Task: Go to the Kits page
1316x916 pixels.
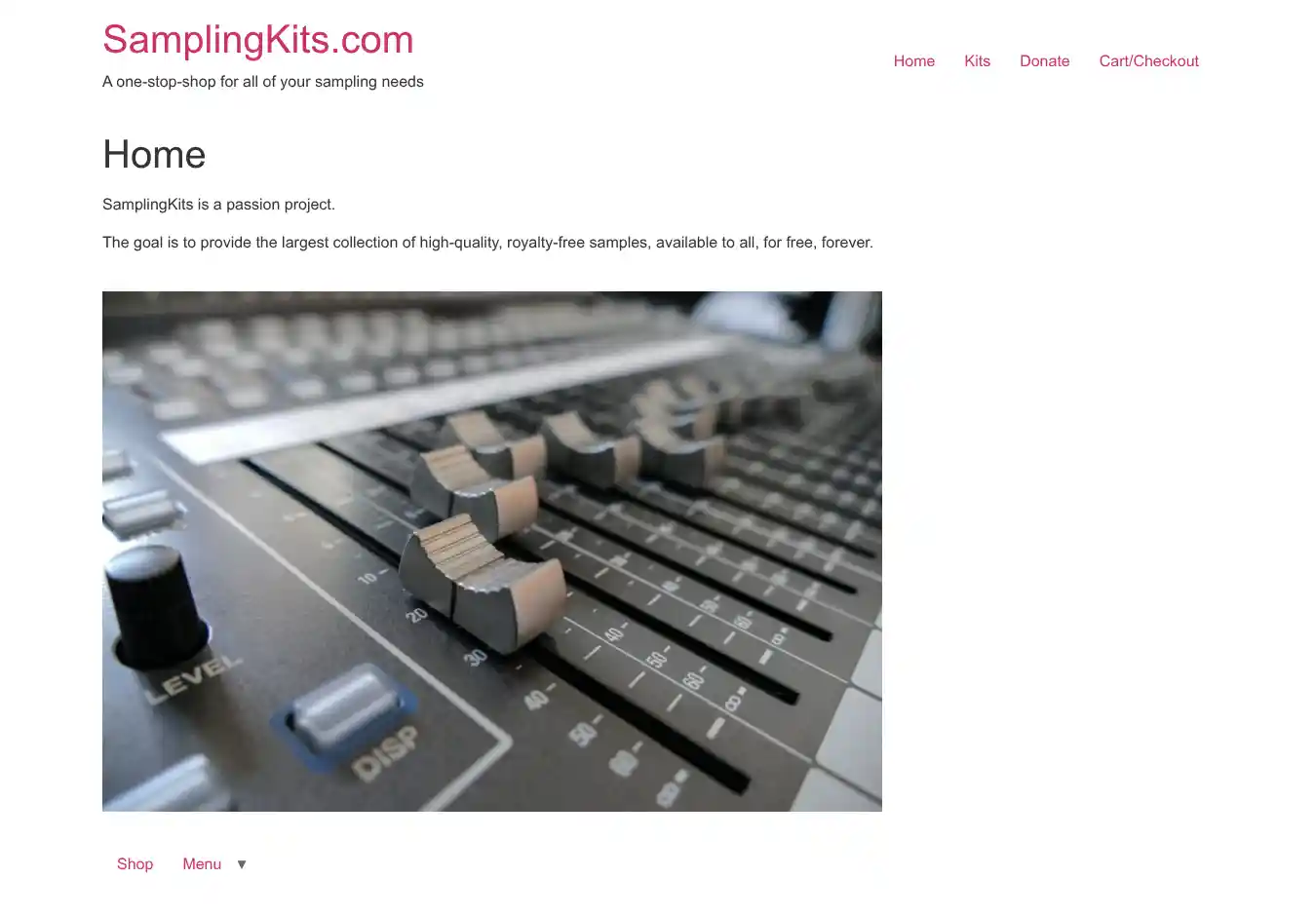Action: [x=977, y=60]
